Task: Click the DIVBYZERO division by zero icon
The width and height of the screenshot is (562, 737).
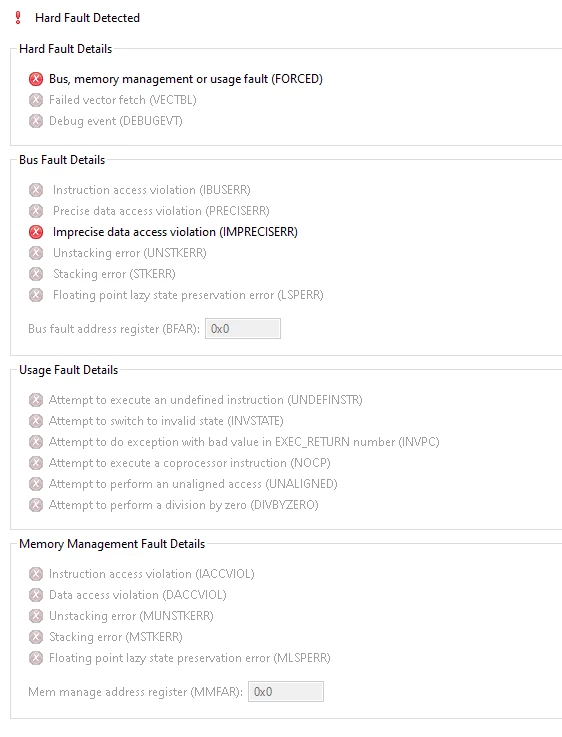Action: (x=36, y=505)
